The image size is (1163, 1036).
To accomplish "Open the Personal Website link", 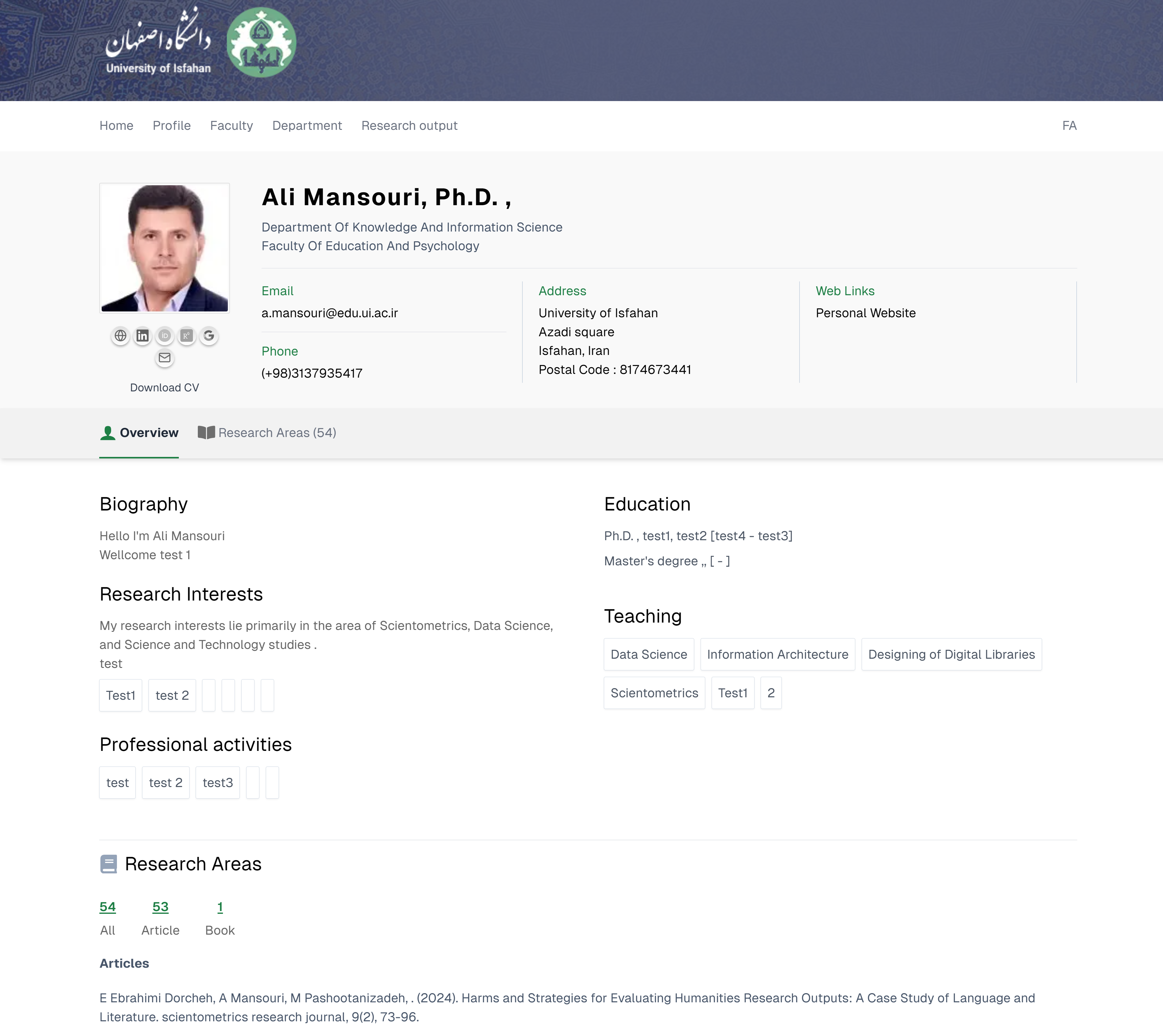I will click(865, 313).
